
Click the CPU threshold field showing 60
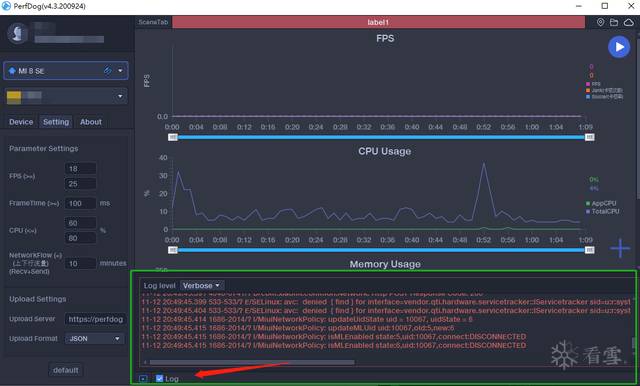81,223
